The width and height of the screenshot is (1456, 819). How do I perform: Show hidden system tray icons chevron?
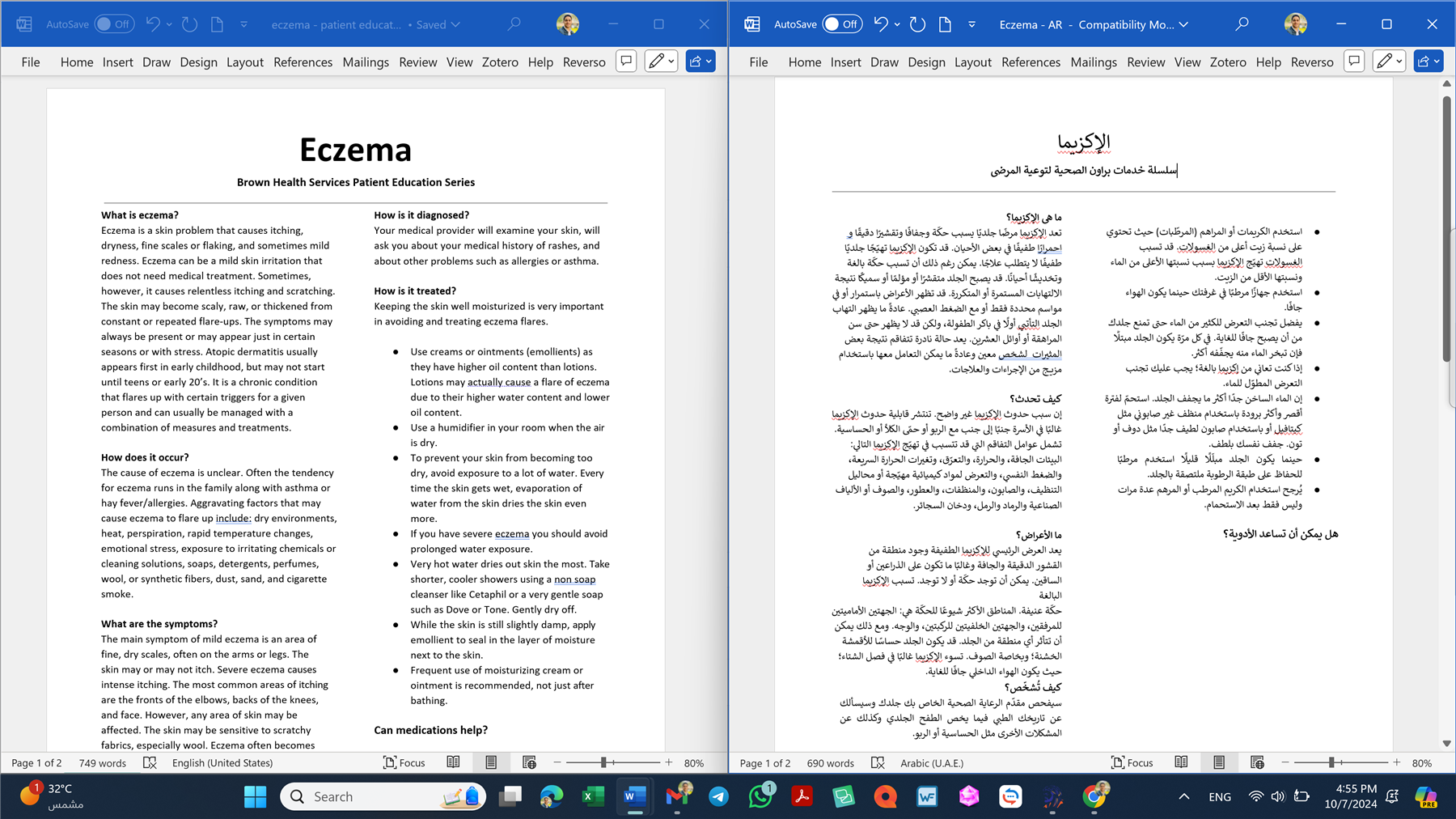1183,796
